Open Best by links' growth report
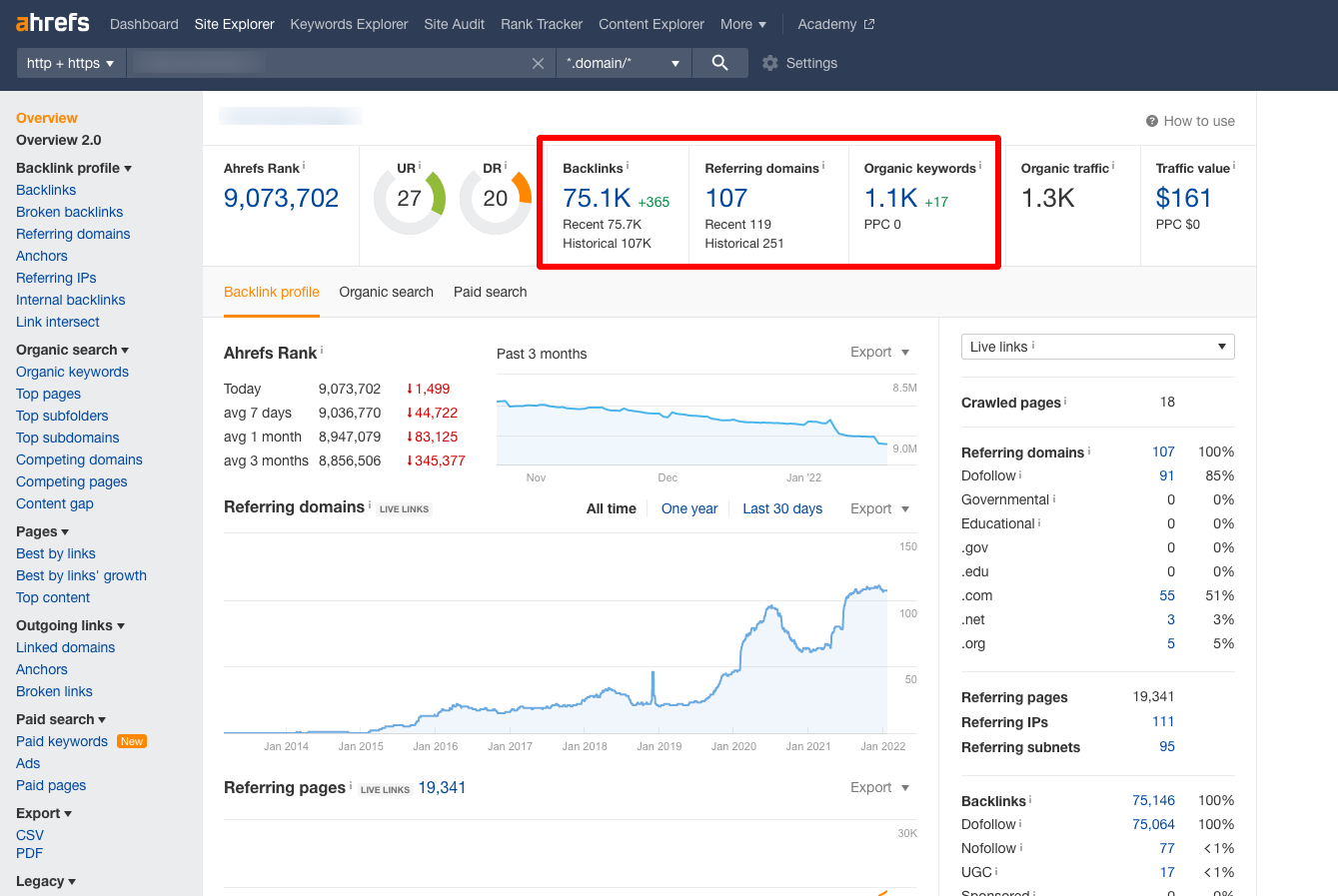Image resolution: width=1338 pixels, height=896 pixels. point(81,575)
